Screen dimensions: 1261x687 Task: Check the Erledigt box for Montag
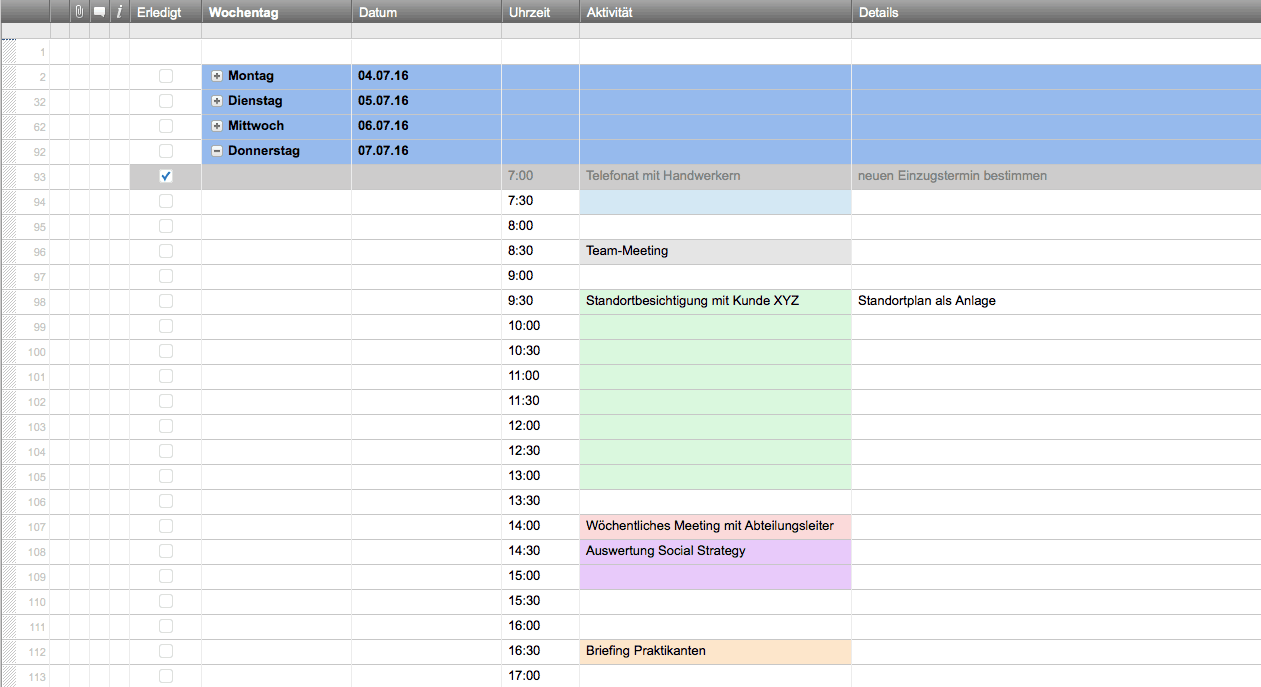166,76
